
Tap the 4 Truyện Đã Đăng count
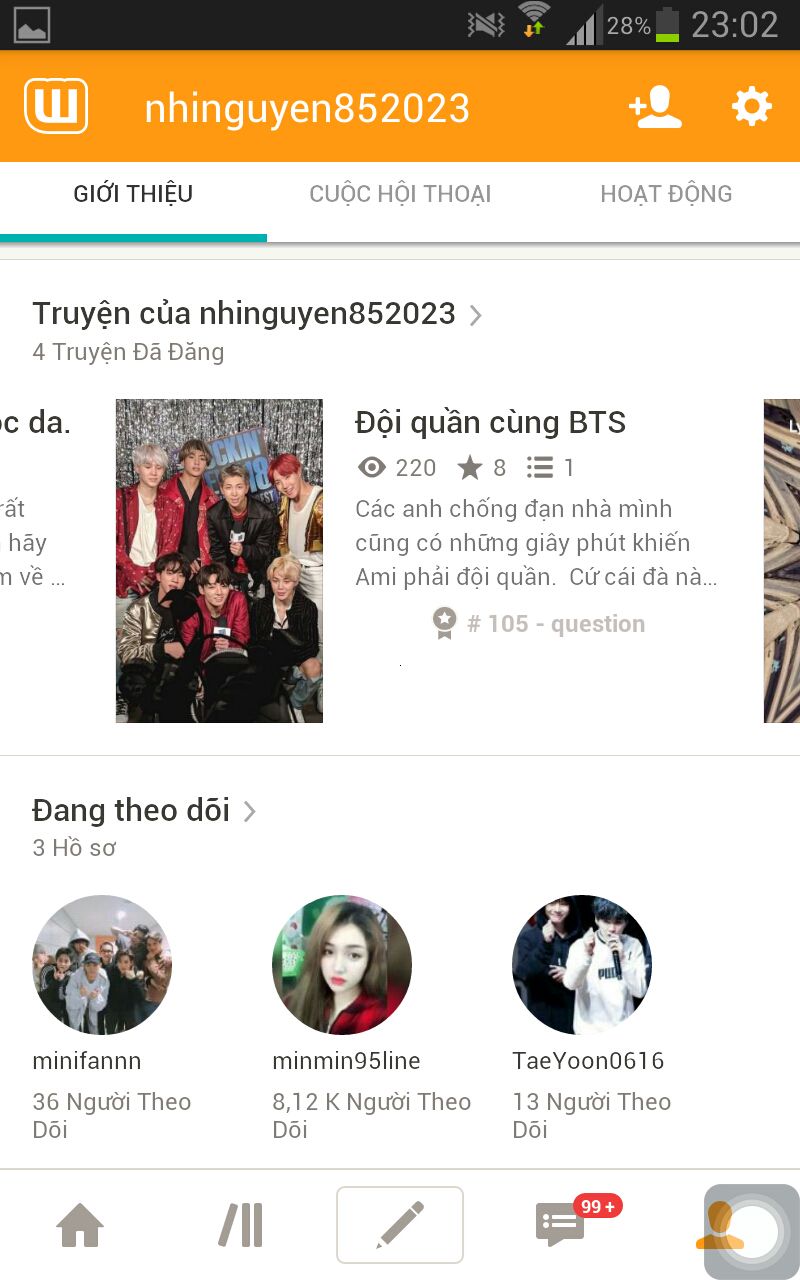pos(128,352)
